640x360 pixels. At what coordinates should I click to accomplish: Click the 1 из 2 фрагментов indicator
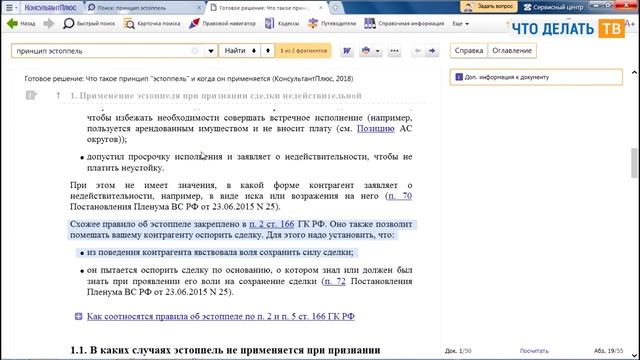[x=303, y=51]
